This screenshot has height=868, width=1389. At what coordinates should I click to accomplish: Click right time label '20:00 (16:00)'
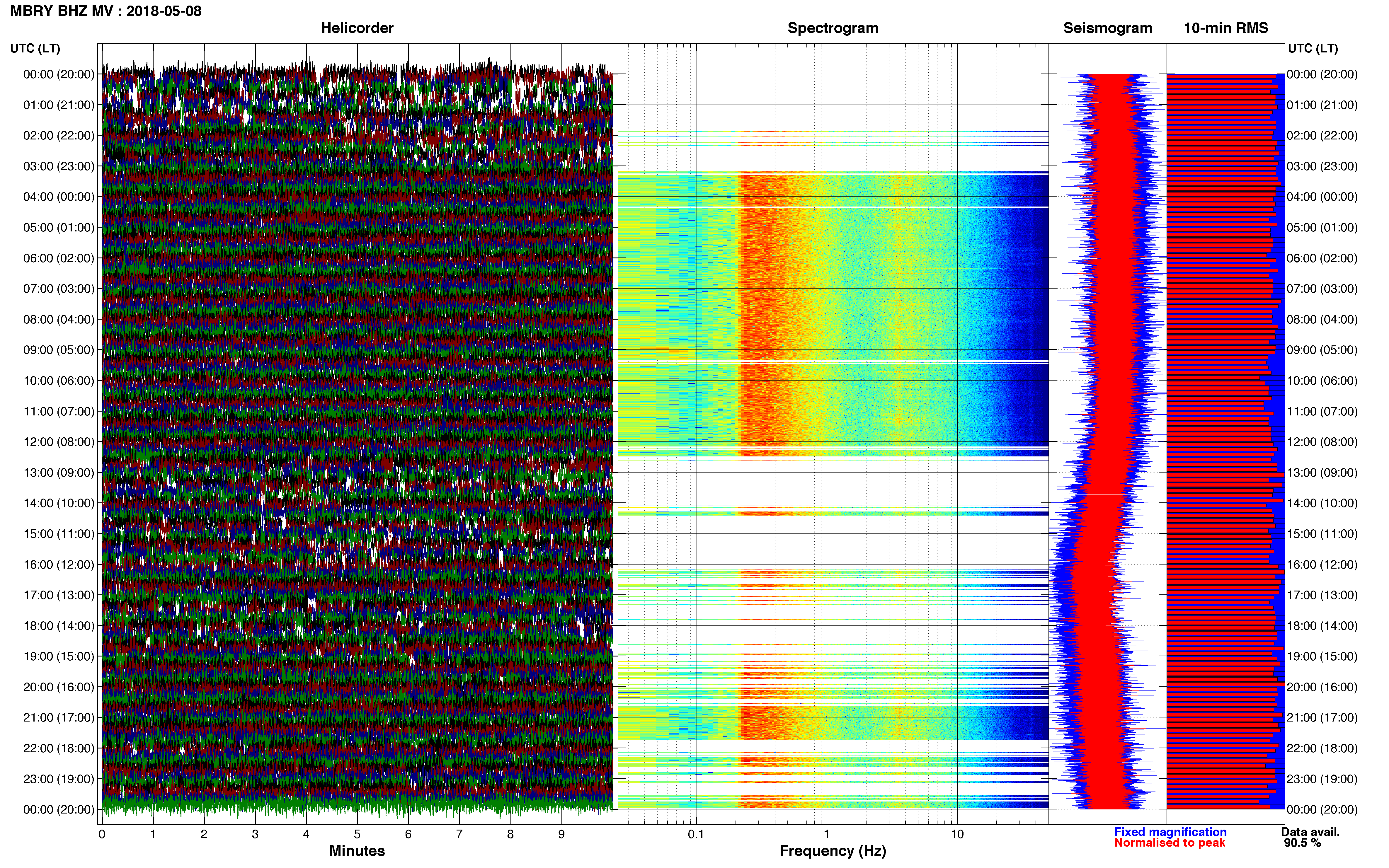click(x=1322, y=687)
